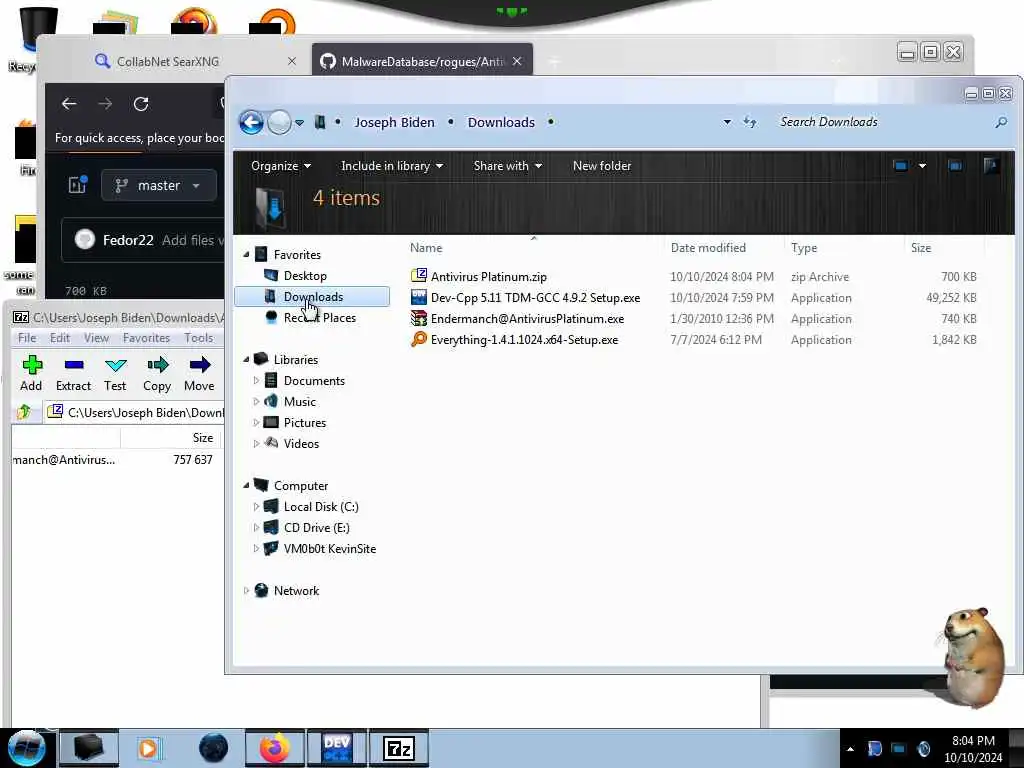Click Joseph Biden breadcrumb in address bar
The width and height of the screenshot is (1024, 768).
[x=394, y=122]
